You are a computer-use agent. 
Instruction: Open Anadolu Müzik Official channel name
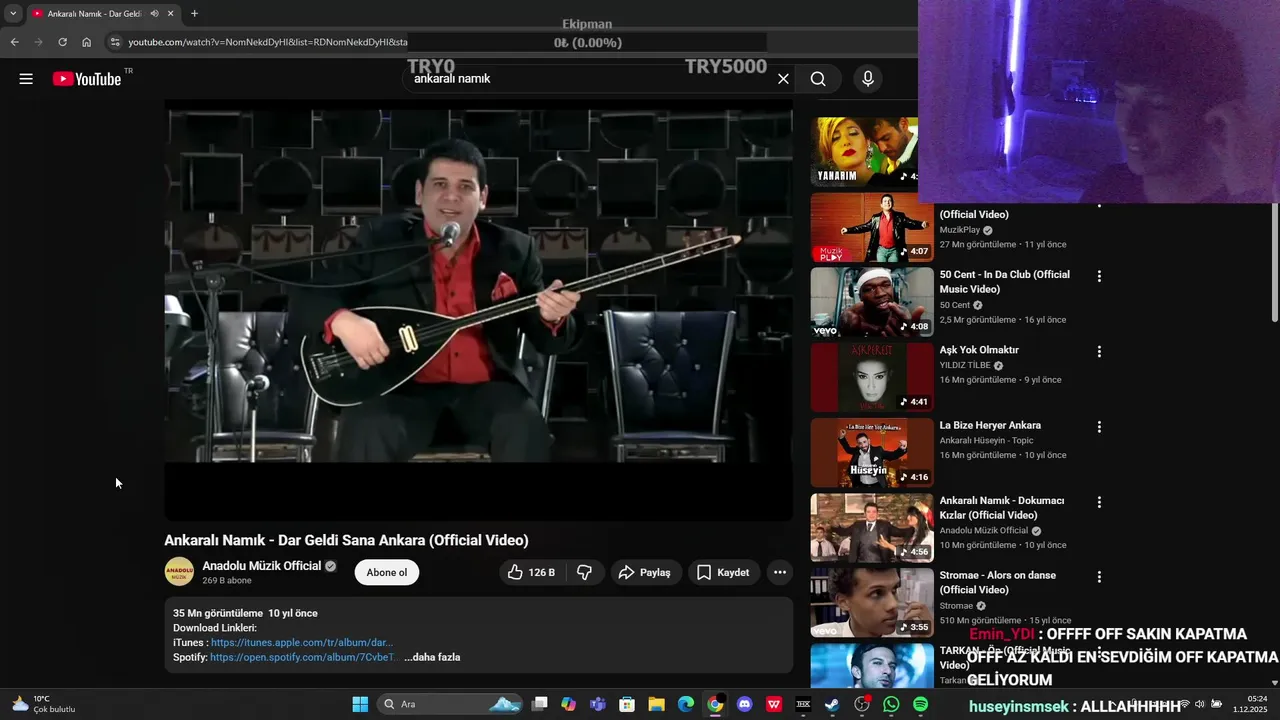262,566
